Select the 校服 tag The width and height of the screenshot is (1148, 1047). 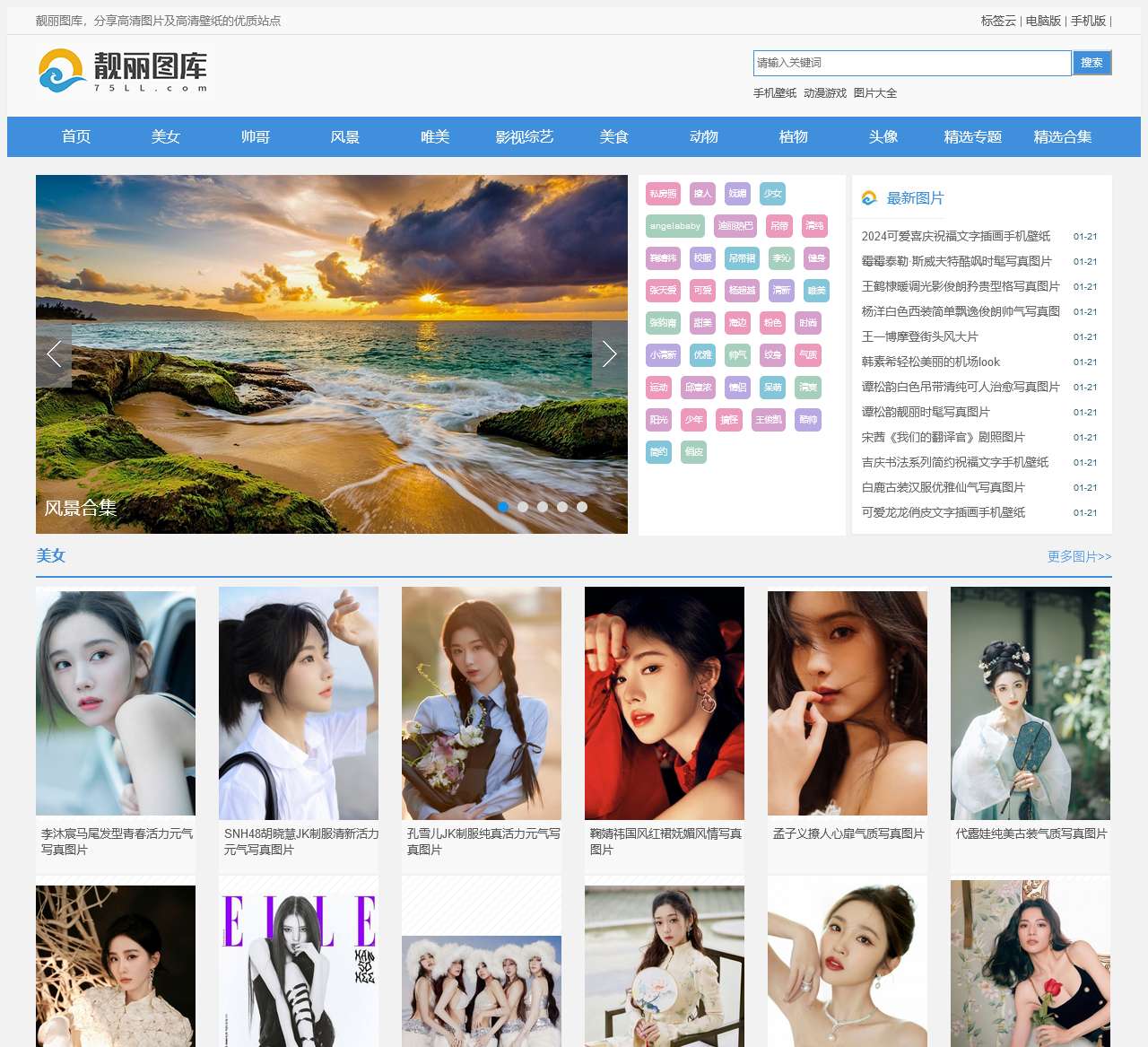click(x=703, y=258)
